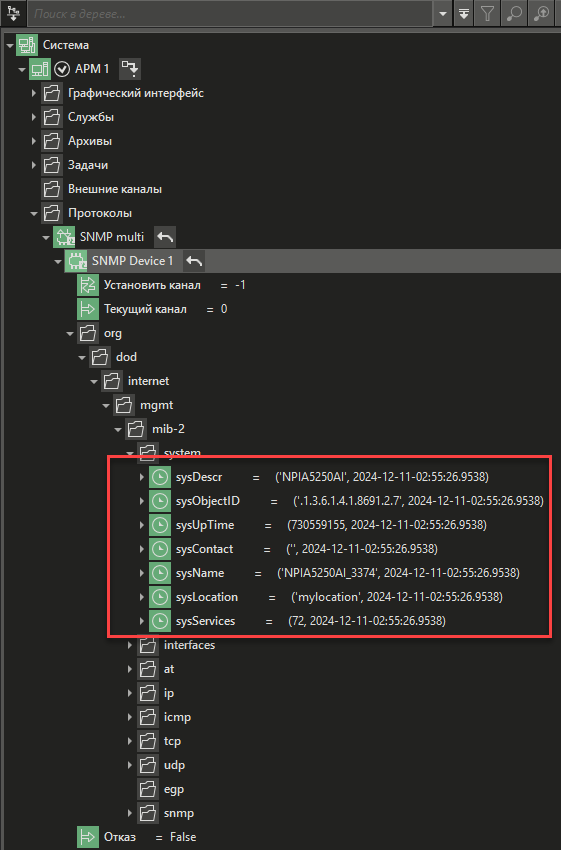Viewport: 561px width, 850px height.
Task: Expand the sysLocation item
Action: point(141,597)
